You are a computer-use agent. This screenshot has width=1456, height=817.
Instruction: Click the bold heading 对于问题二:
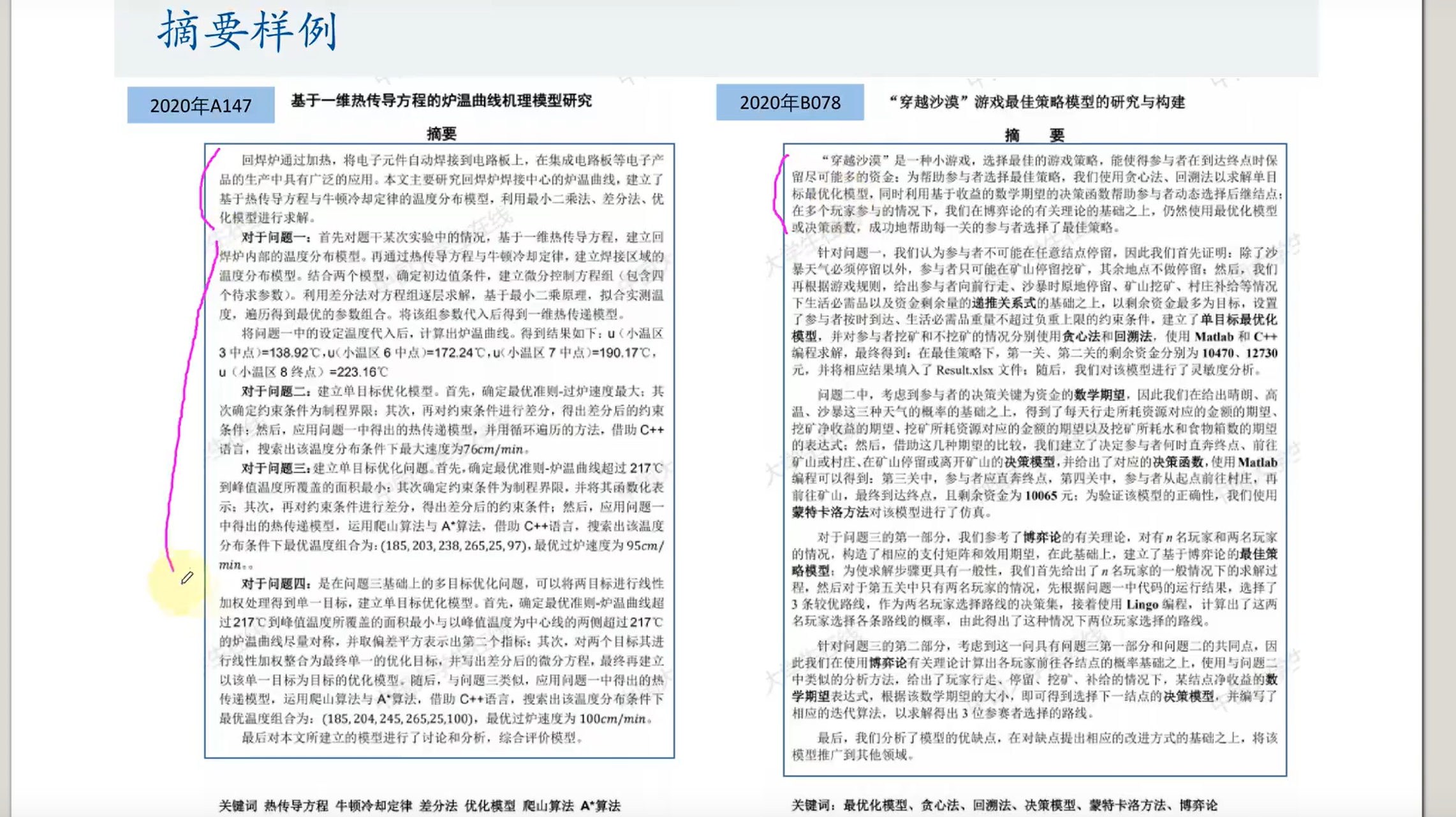click(x=276, y=391)
